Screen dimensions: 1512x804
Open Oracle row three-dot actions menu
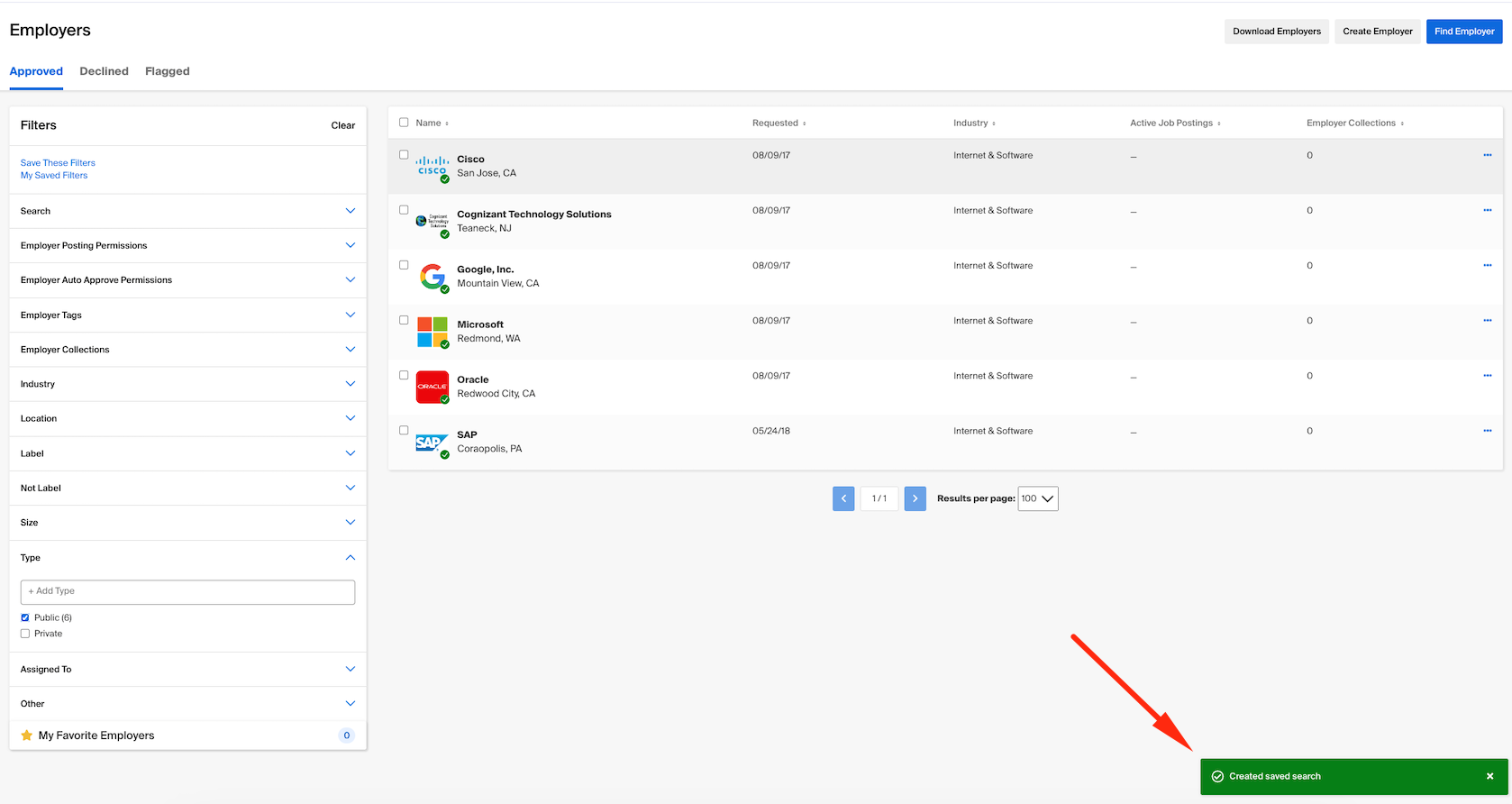coord(1487,375)
